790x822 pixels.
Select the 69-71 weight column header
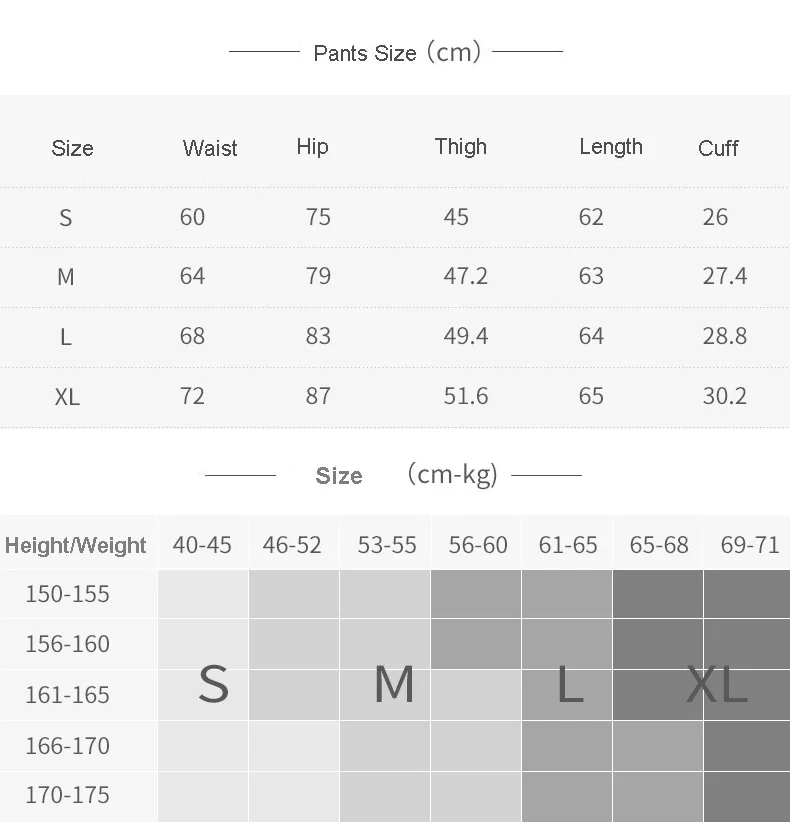pyautogui.click(x=750, y=545)
